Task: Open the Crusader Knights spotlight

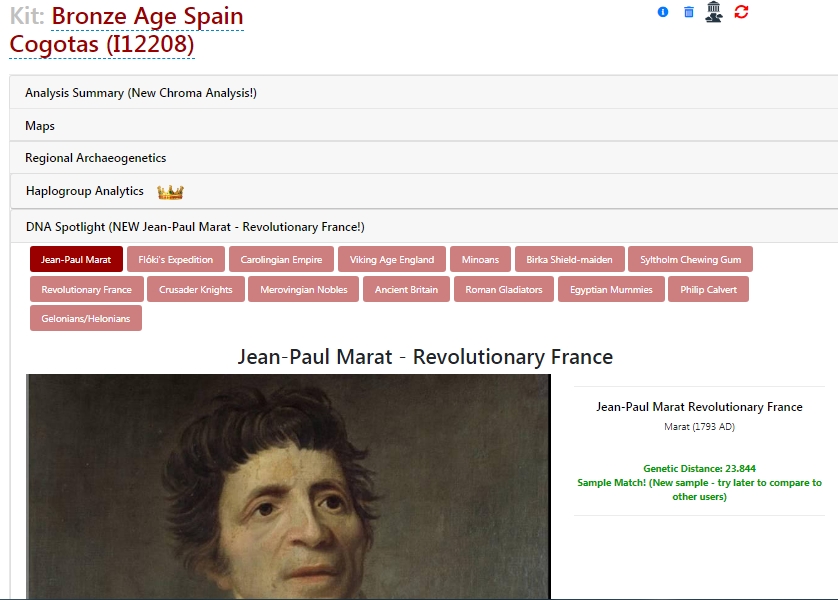Action: point(196,289)
